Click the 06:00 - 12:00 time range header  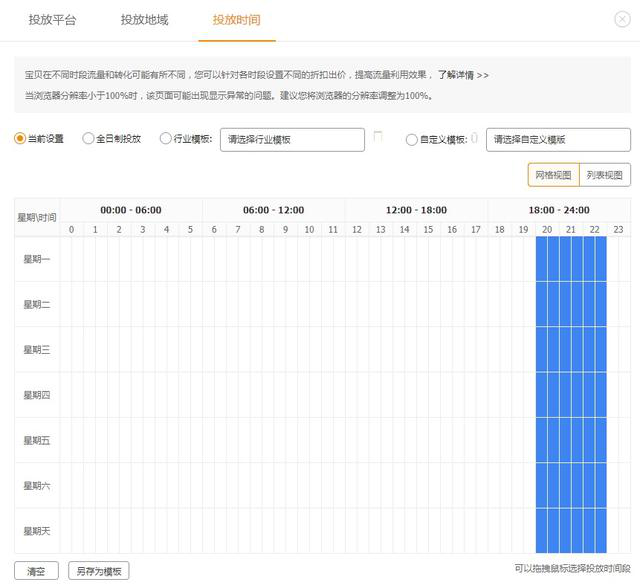[x=273, y=210]
